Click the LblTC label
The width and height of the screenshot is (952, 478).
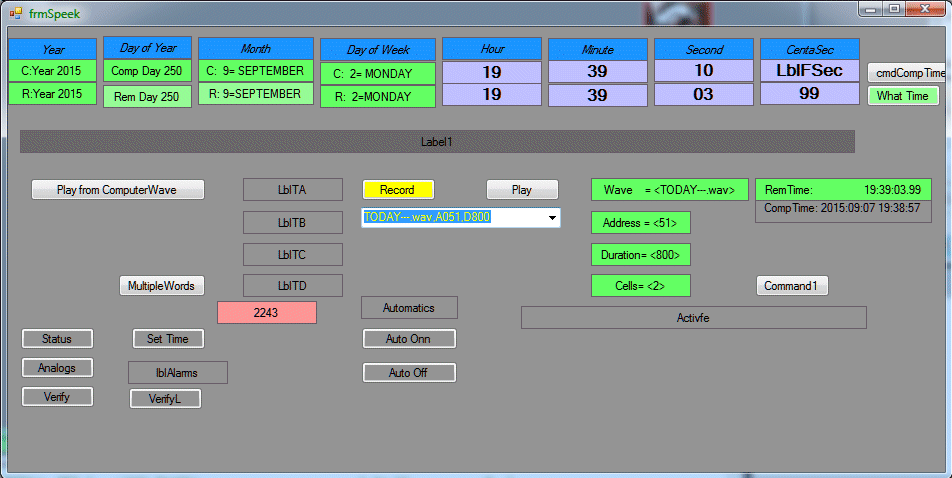(x=293, y=254)
